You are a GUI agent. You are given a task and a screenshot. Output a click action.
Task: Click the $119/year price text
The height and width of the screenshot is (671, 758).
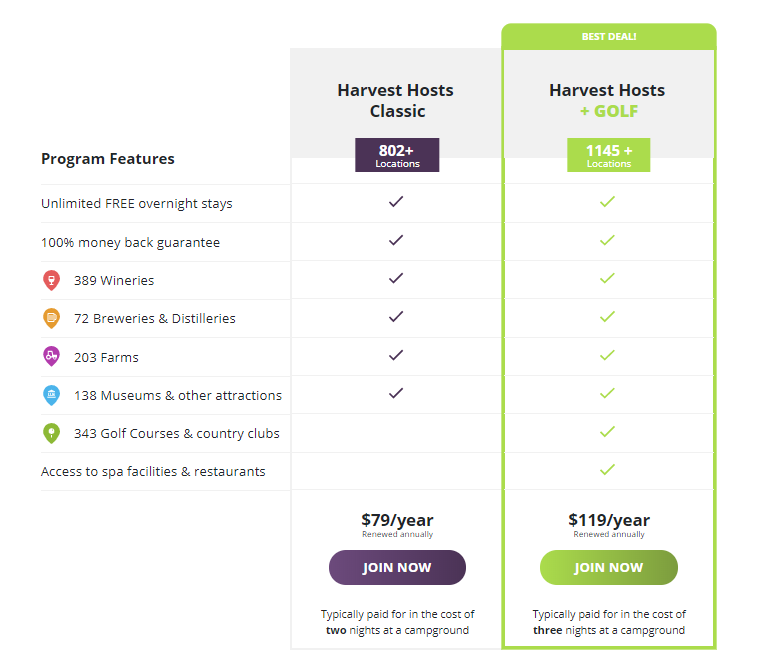tap(608, 520)
